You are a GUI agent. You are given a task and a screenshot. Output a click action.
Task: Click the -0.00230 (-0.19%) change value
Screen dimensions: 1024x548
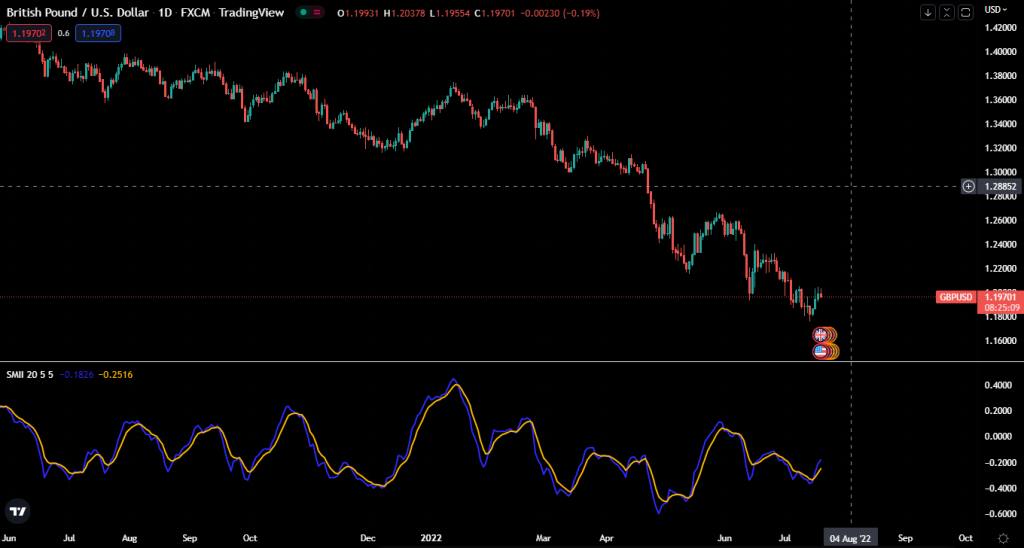(562, 13)
